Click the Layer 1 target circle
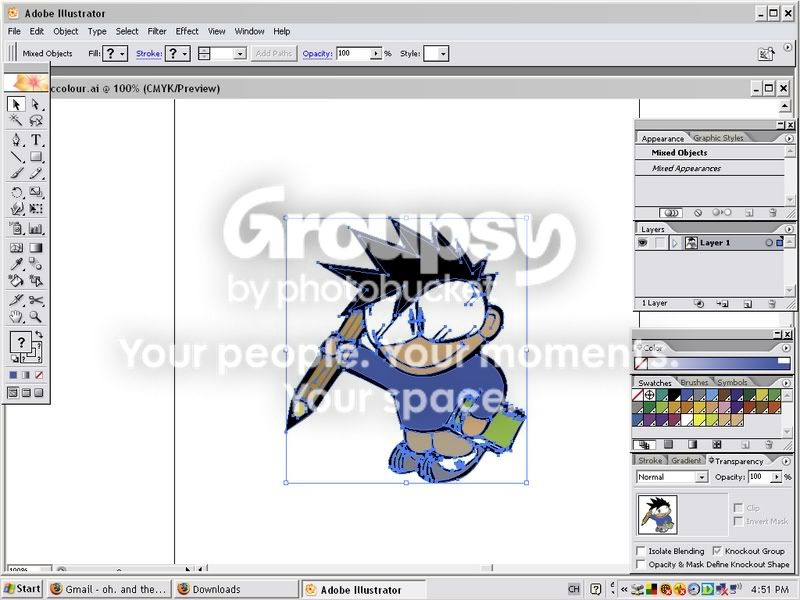The image size is (800, 600). coord(769,243)
